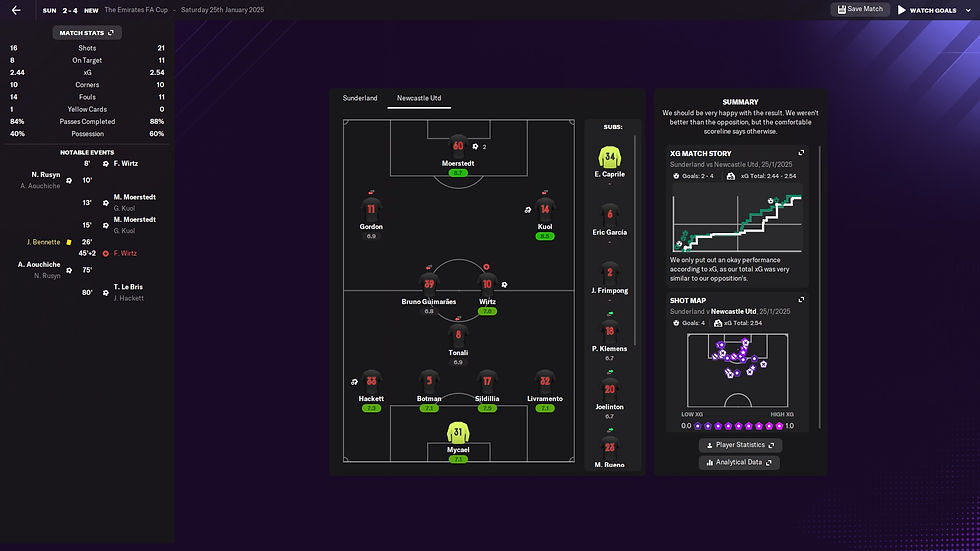Image resolution: width=980 pixels, height=551 pixels.
Task: Click substitute P. Klemens shirt 18
Action: (609, 331)
